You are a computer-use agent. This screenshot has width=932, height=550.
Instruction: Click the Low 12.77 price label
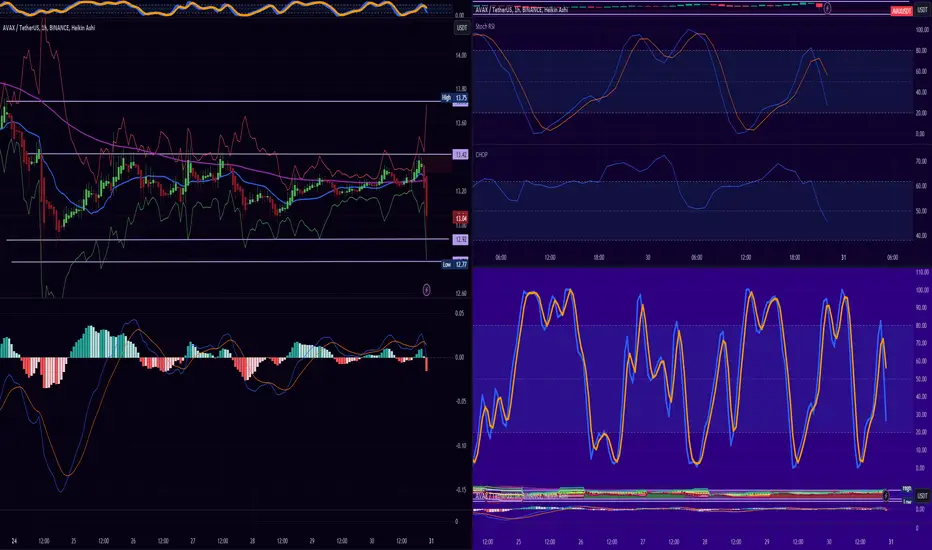point(455,264)
